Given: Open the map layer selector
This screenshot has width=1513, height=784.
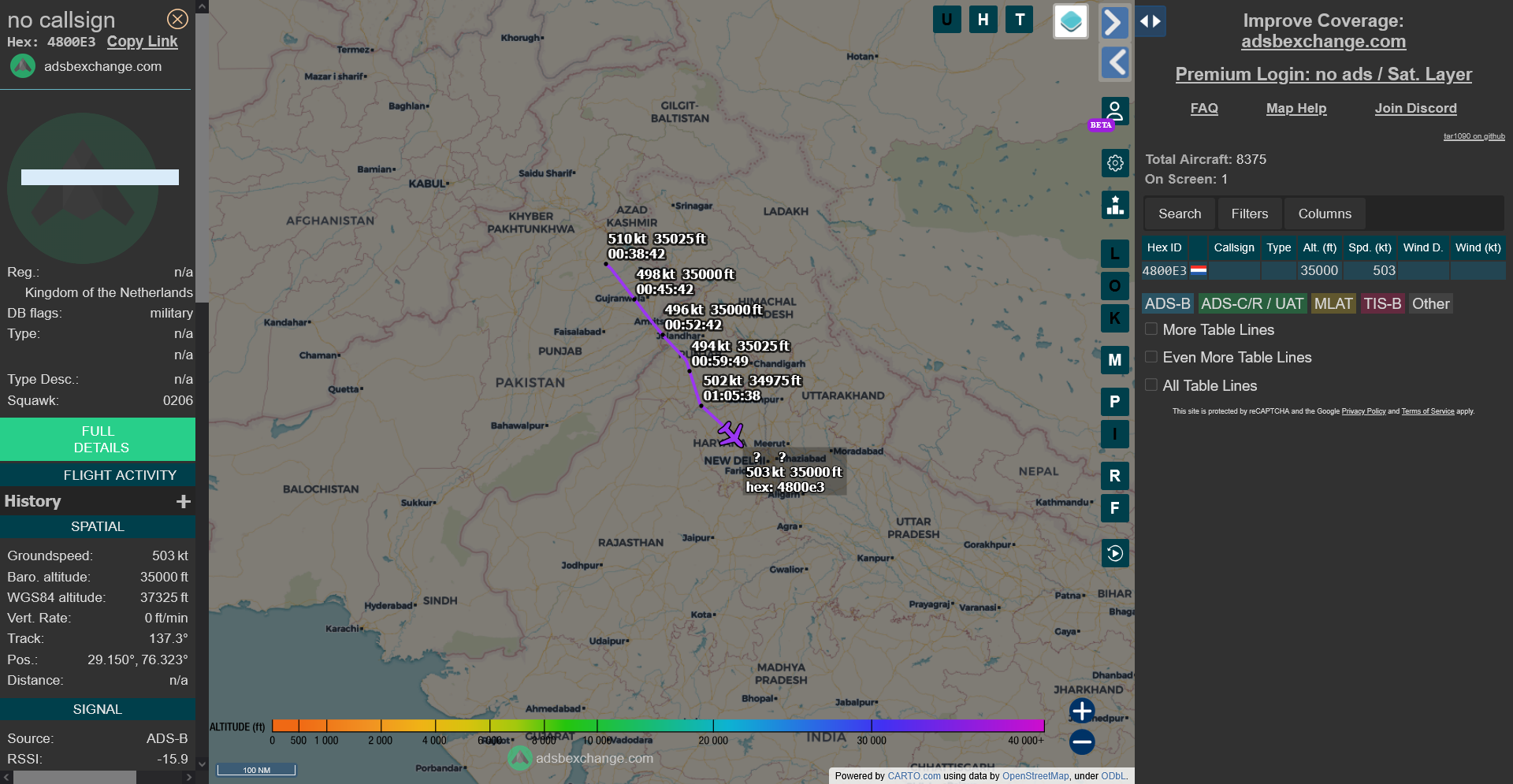Looking at the screenshot, I should 1071,21.
